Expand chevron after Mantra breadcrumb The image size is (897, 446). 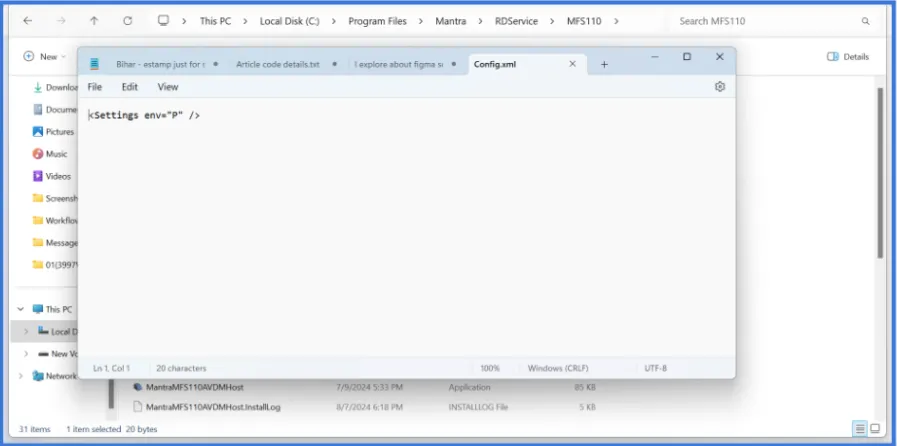[481, 21]
